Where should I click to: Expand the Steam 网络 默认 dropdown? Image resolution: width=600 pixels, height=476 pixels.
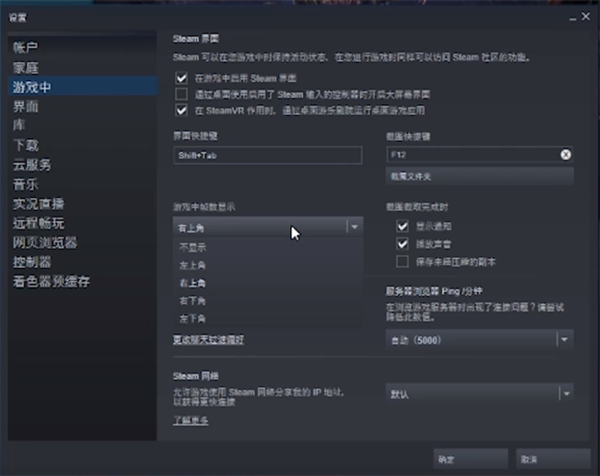479,394
